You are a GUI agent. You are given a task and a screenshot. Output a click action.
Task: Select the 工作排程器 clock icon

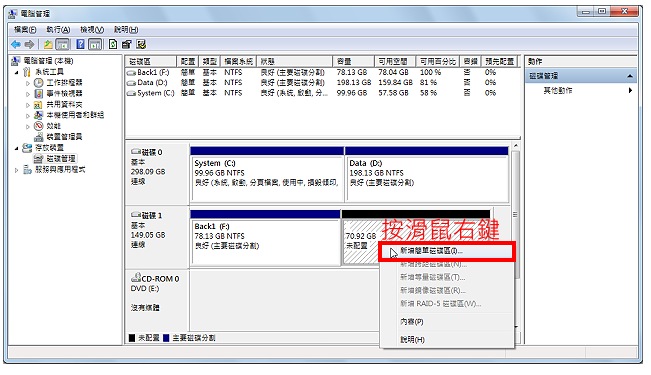[x=39, y=83]
